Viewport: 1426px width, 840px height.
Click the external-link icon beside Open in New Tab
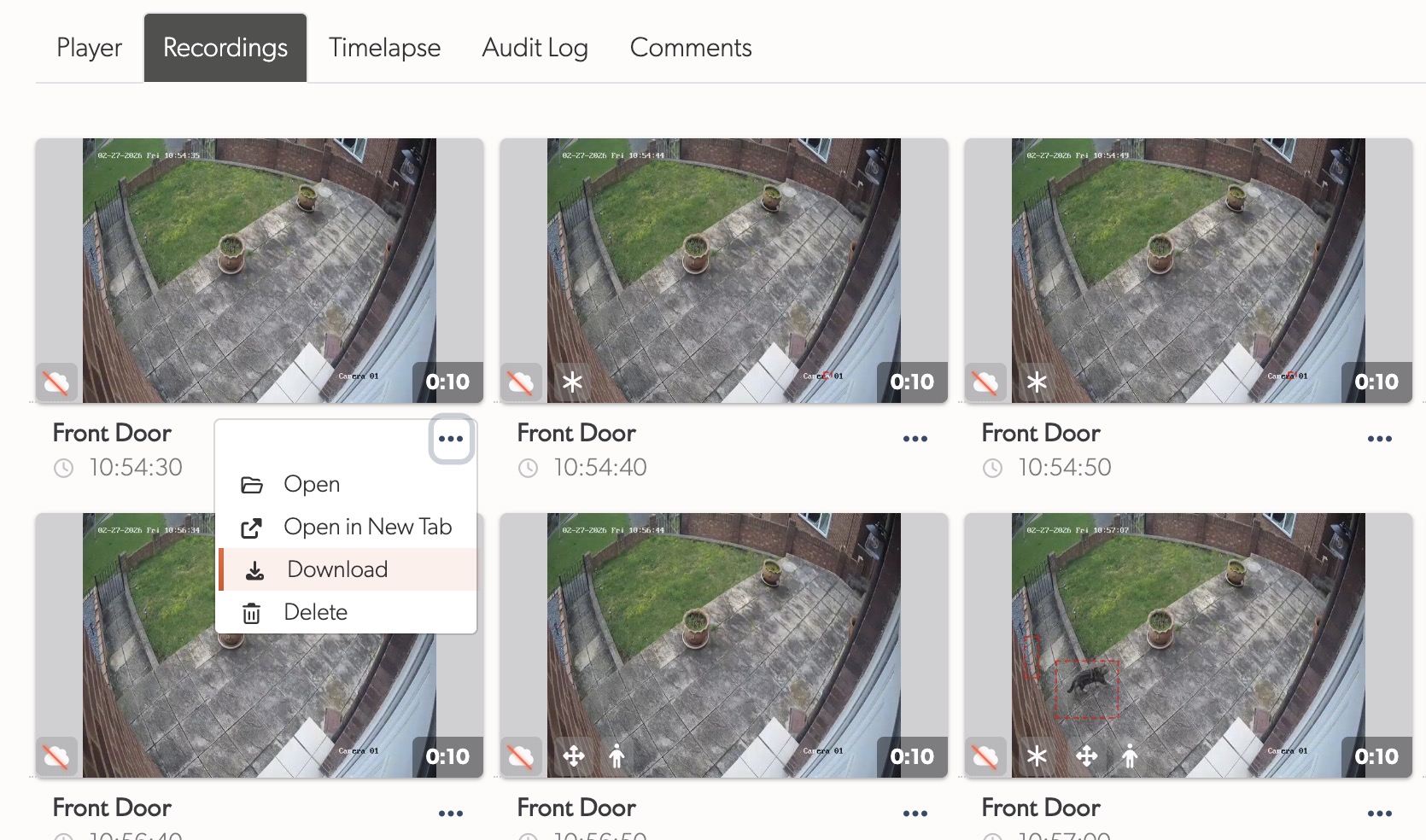pyautogui.click(x=253, y=528)
